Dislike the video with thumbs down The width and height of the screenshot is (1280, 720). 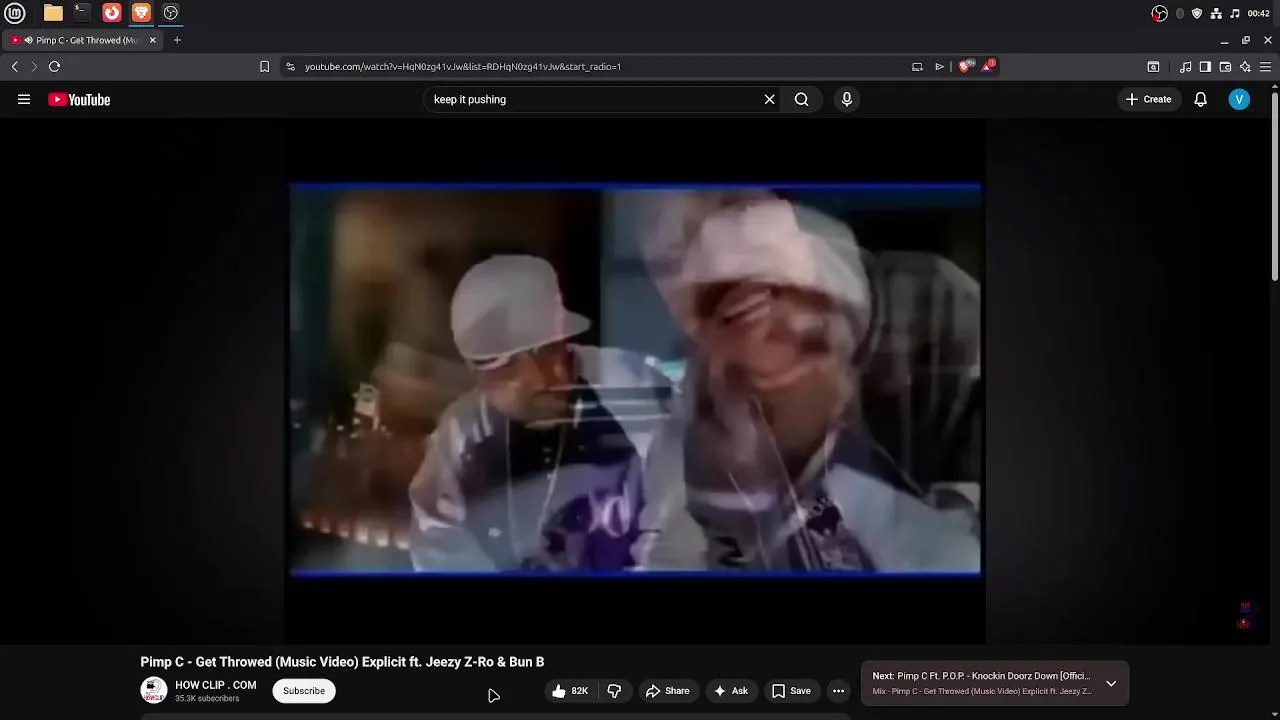[614, 691]
